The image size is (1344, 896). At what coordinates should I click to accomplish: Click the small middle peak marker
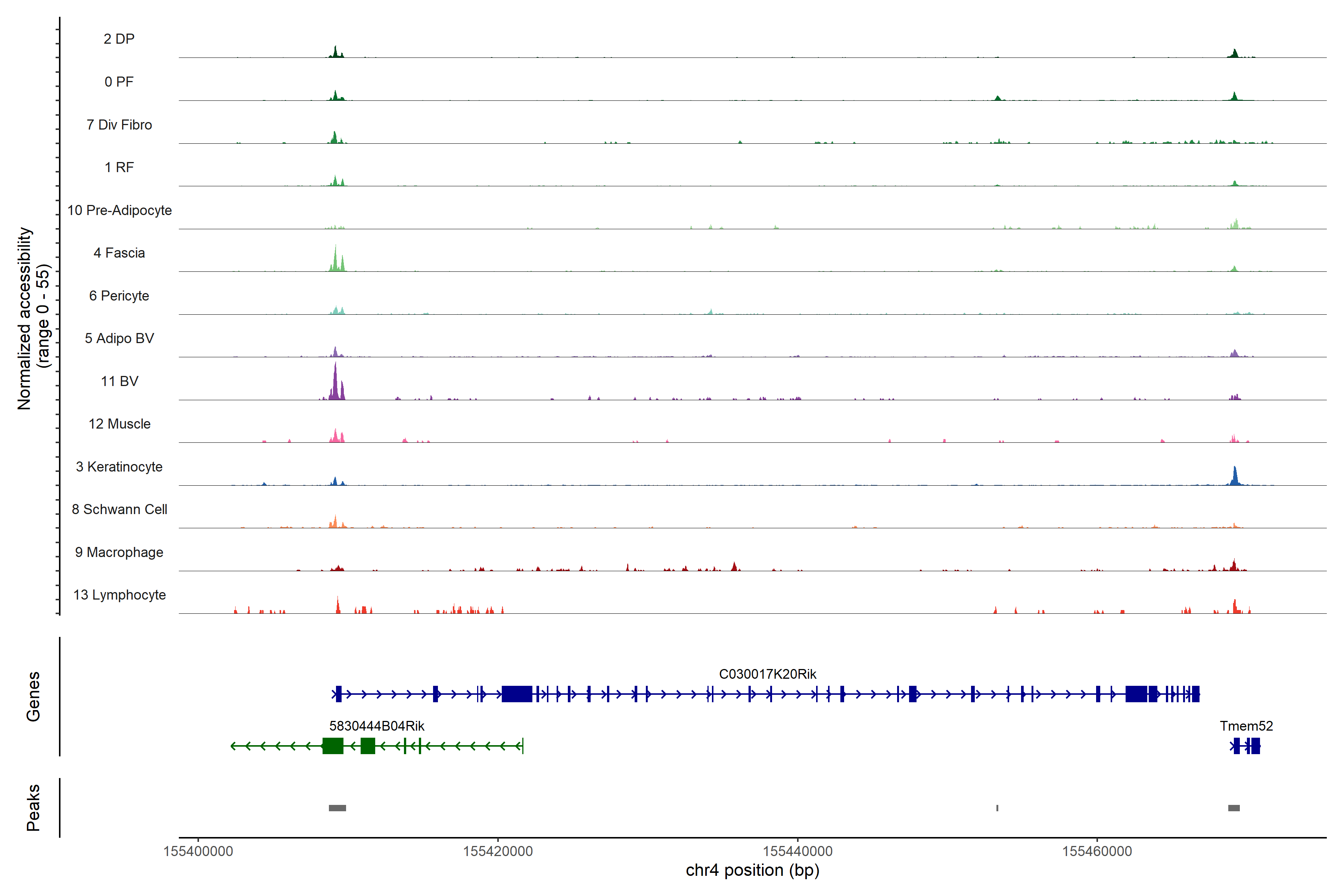click(997, 808)
